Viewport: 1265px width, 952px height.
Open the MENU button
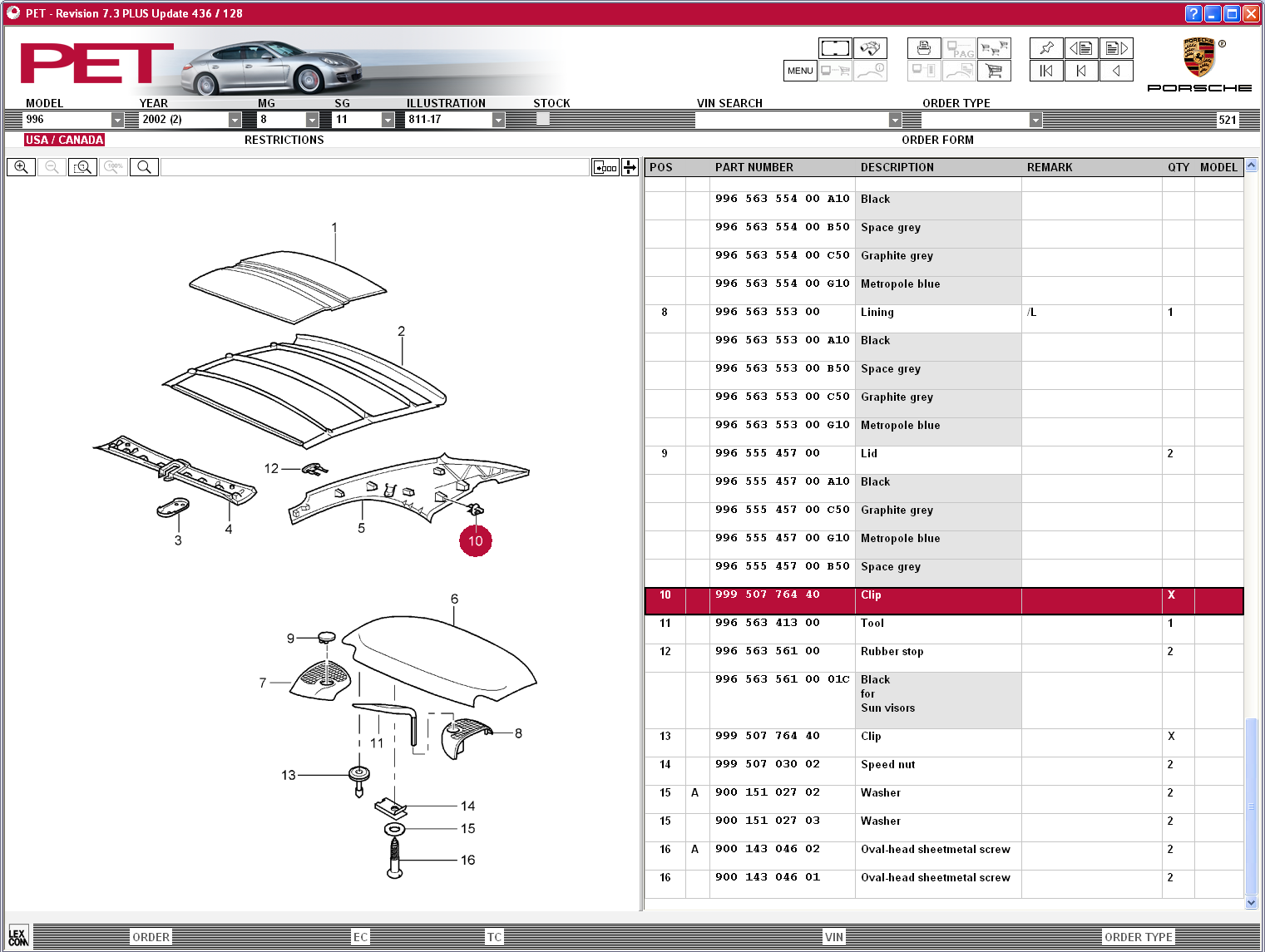tap(800, 71)
